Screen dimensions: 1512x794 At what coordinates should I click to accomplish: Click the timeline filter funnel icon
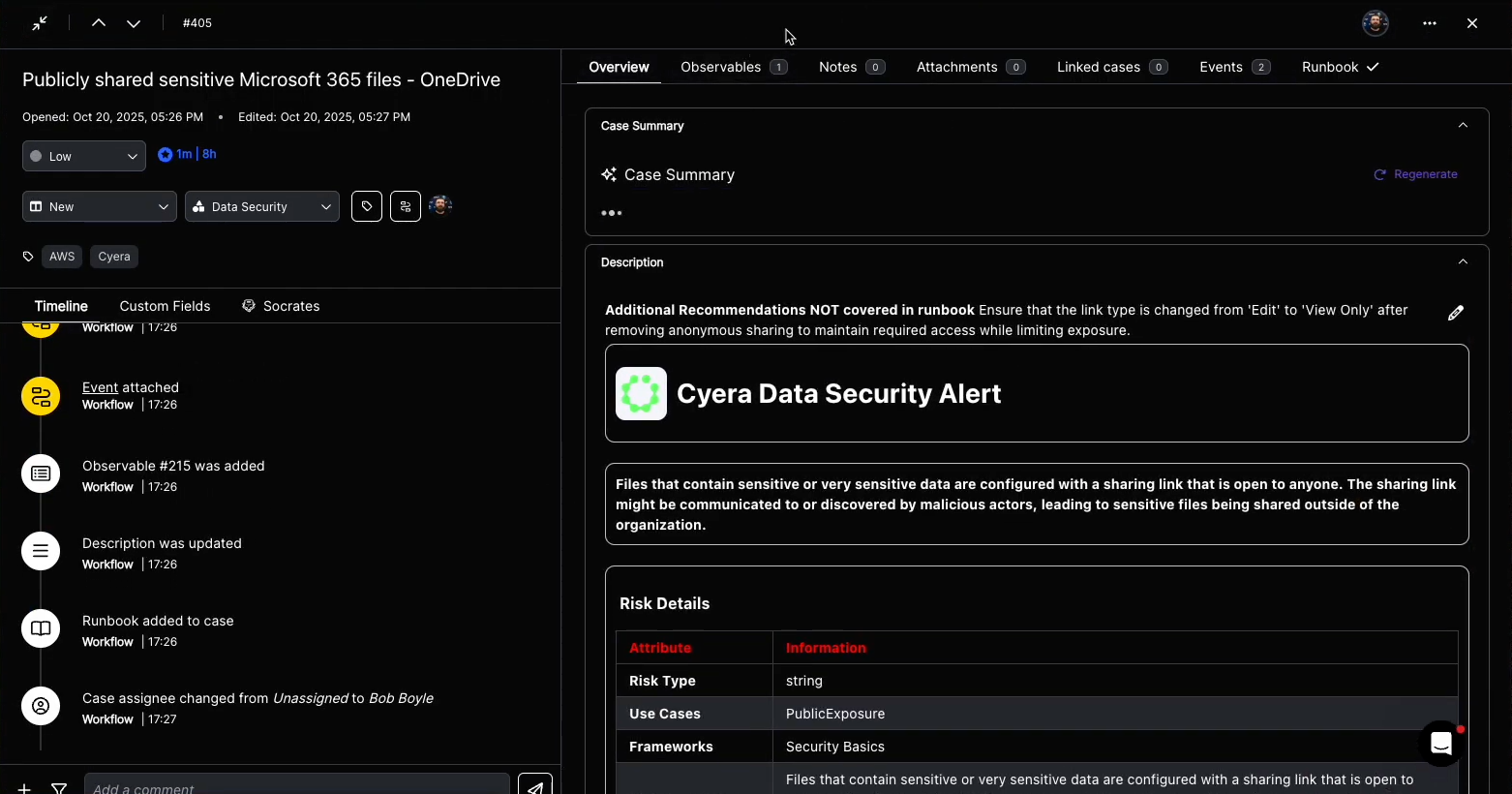pyautogui.click(x=59, y=788)
